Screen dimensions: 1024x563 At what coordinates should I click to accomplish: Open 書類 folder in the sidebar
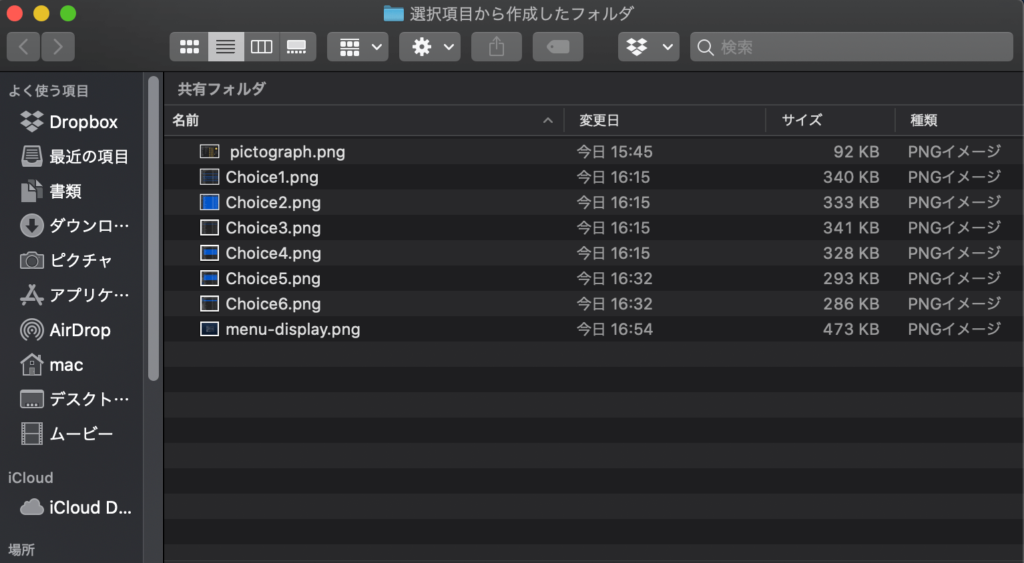point(73,191)
